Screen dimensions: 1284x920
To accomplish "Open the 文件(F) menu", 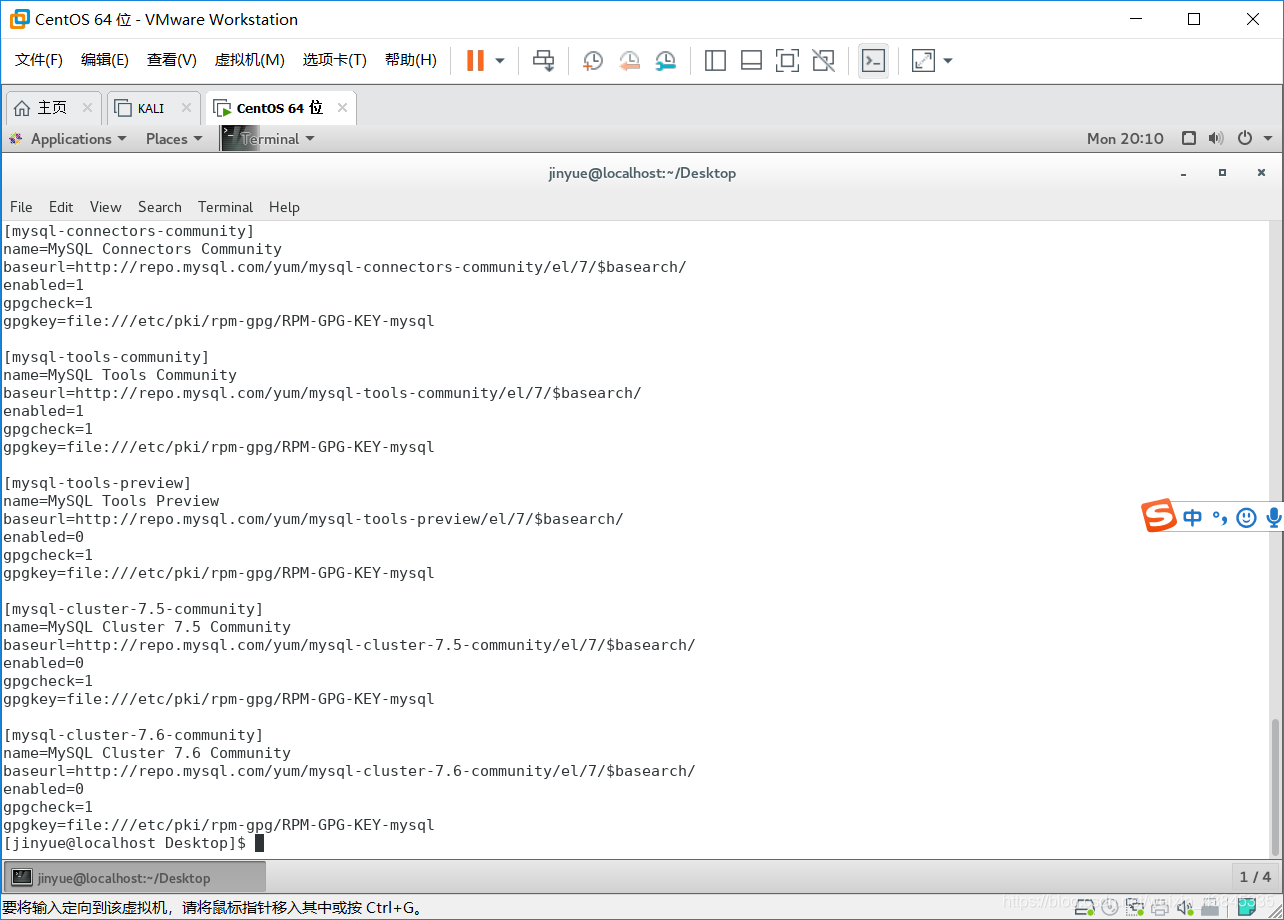I will pos(39,60).
